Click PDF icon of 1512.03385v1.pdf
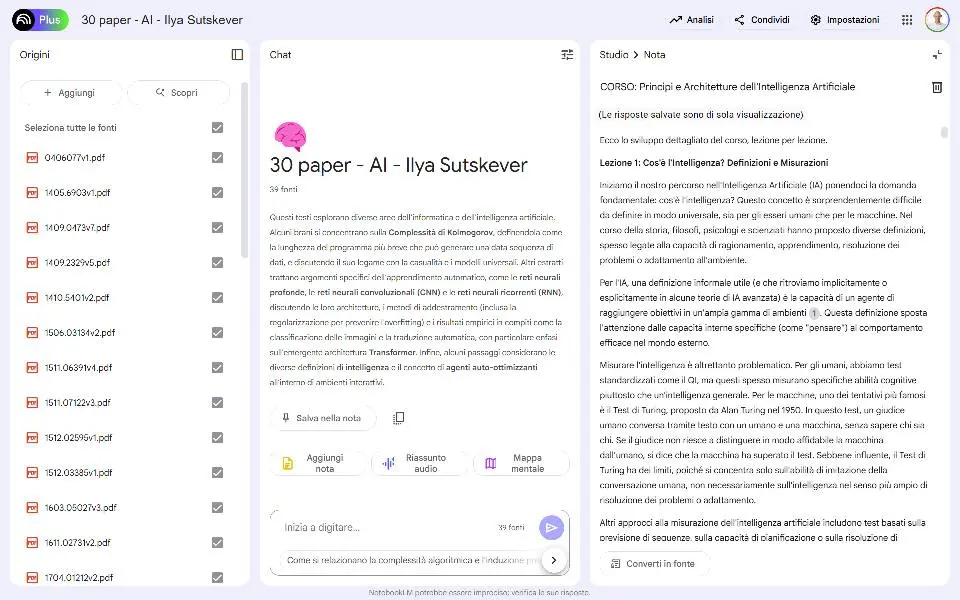Screen dimensions: 960x600 [x=32, y=472]
